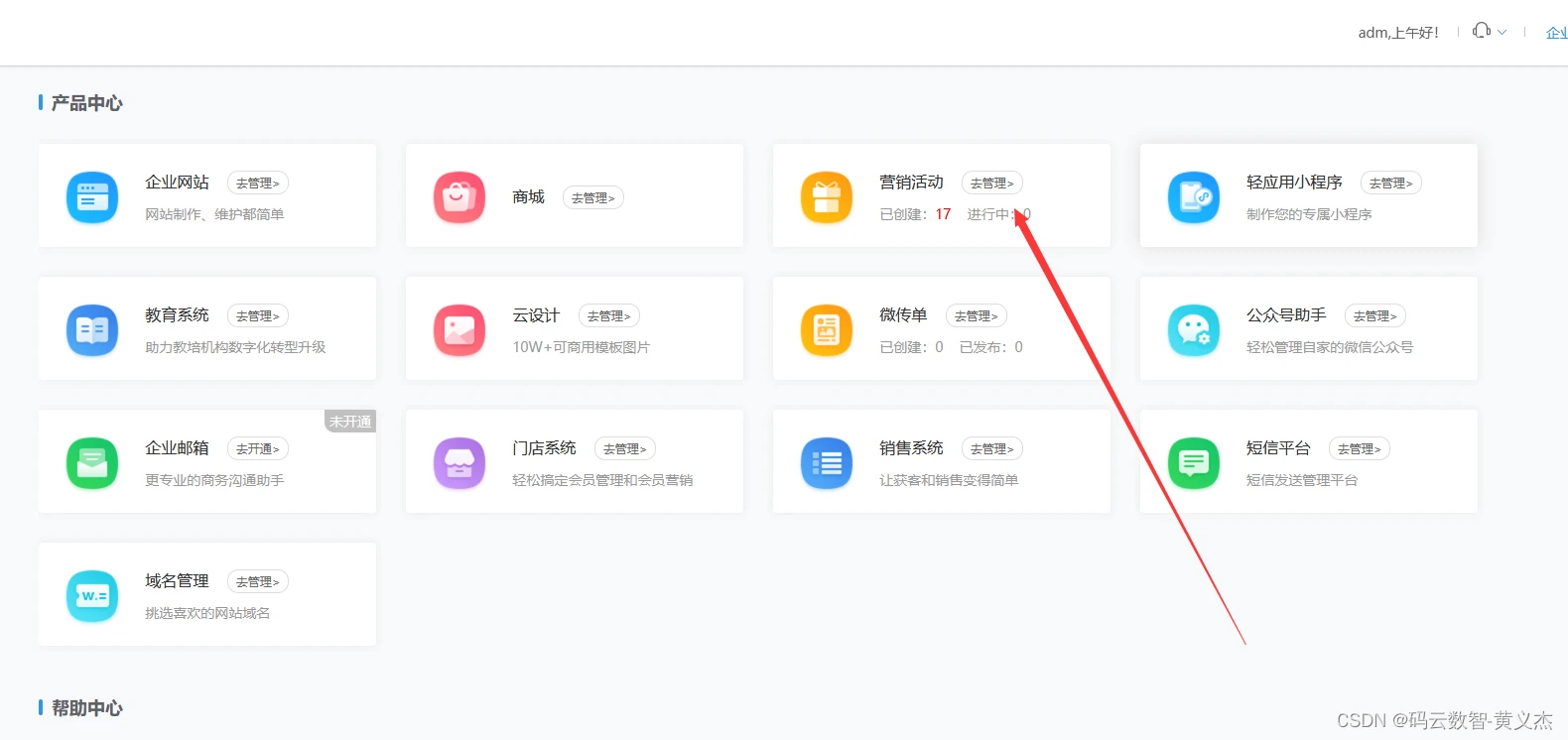Click the 已创建 0 count in 微传单
The width and height of the screenshot is (1568, 740).
911,347
